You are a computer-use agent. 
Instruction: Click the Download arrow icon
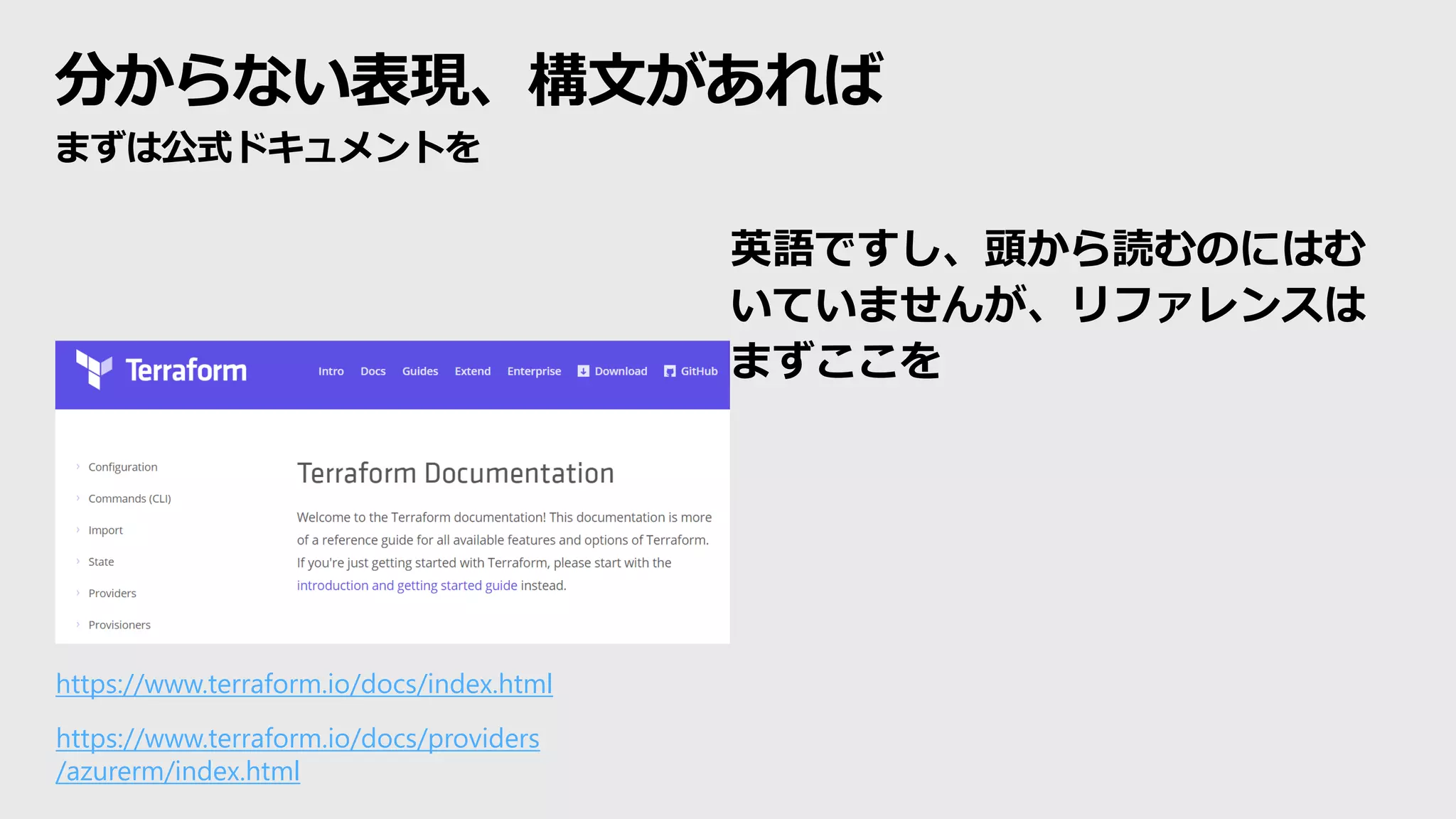tap(584, 371)
